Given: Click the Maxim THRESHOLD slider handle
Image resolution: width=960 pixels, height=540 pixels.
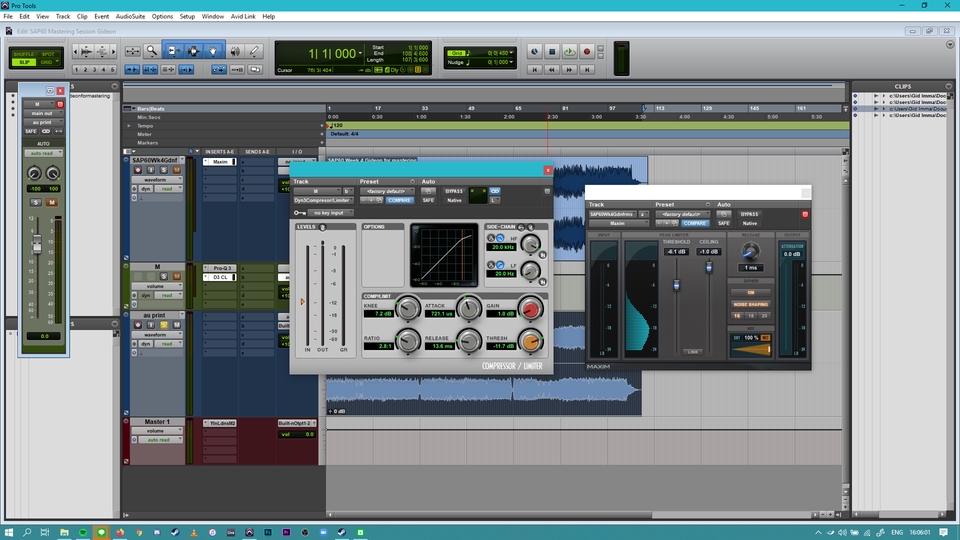Looking at the screenshot, I should click(677, 285).
